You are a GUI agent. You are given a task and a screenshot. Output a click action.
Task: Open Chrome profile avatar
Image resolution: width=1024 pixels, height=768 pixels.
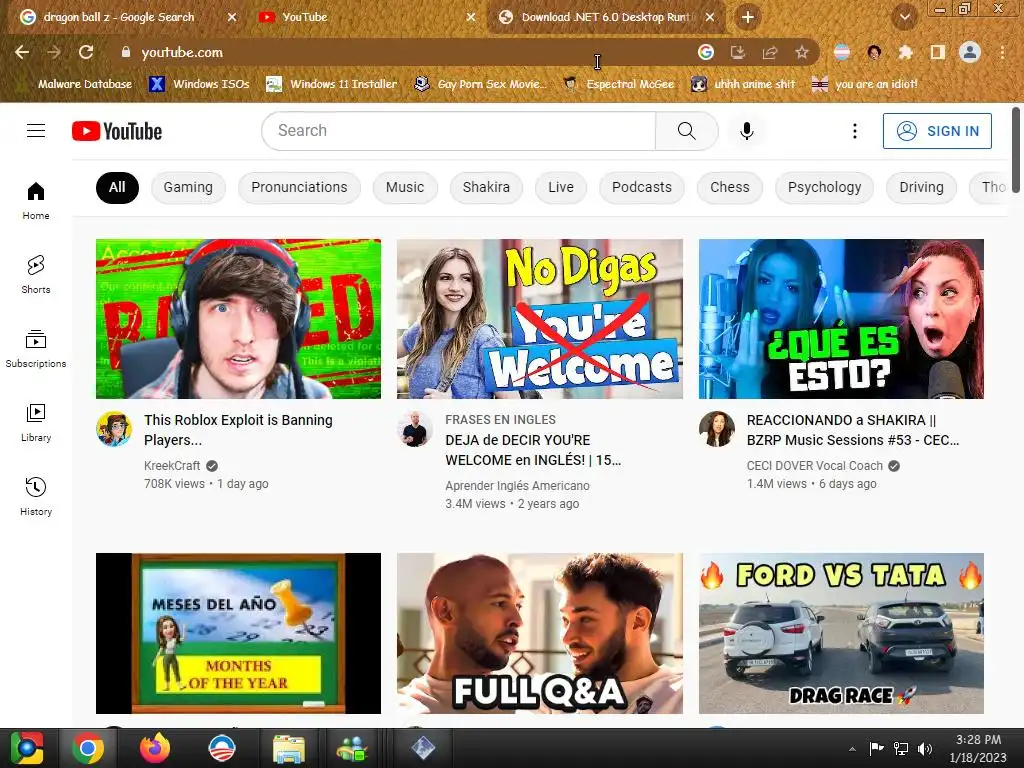click(x=970, y=52)
